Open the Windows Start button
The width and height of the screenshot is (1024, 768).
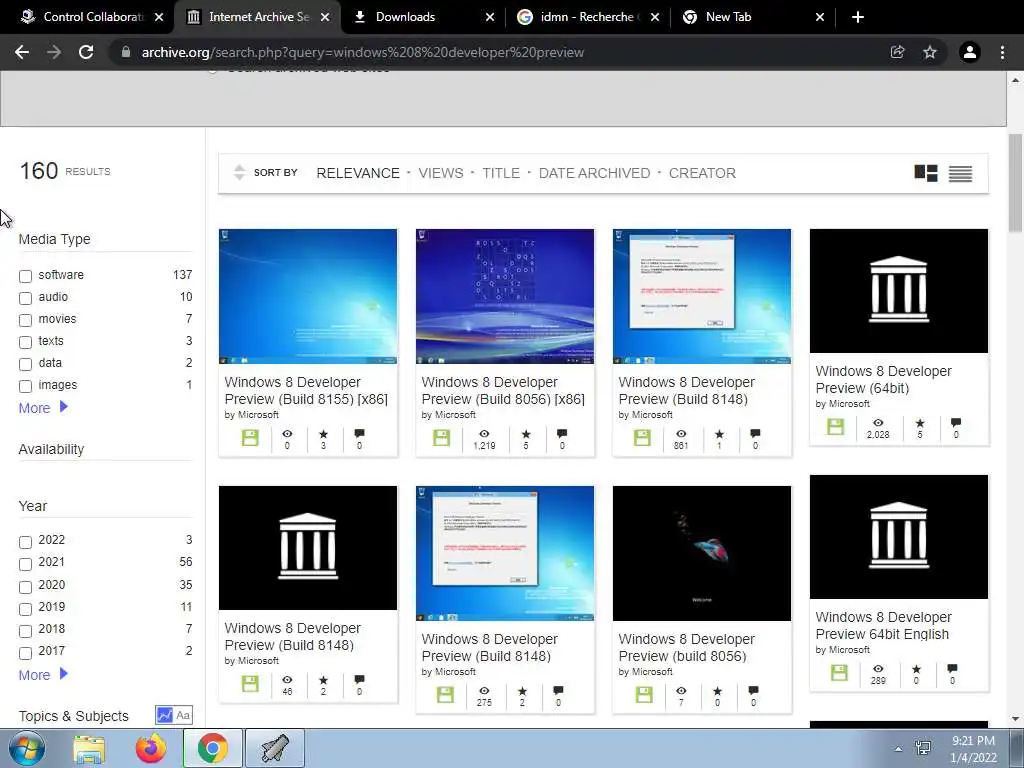pyautogui.click(x=26, y=748)
